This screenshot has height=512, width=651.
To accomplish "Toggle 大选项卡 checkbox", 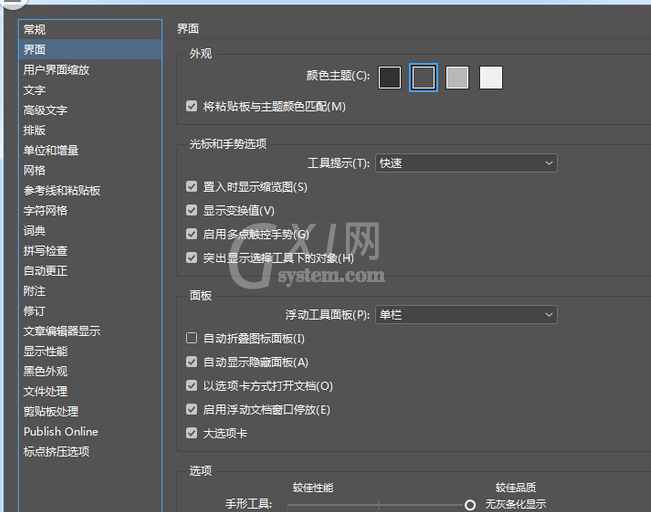I will point(191,433).
